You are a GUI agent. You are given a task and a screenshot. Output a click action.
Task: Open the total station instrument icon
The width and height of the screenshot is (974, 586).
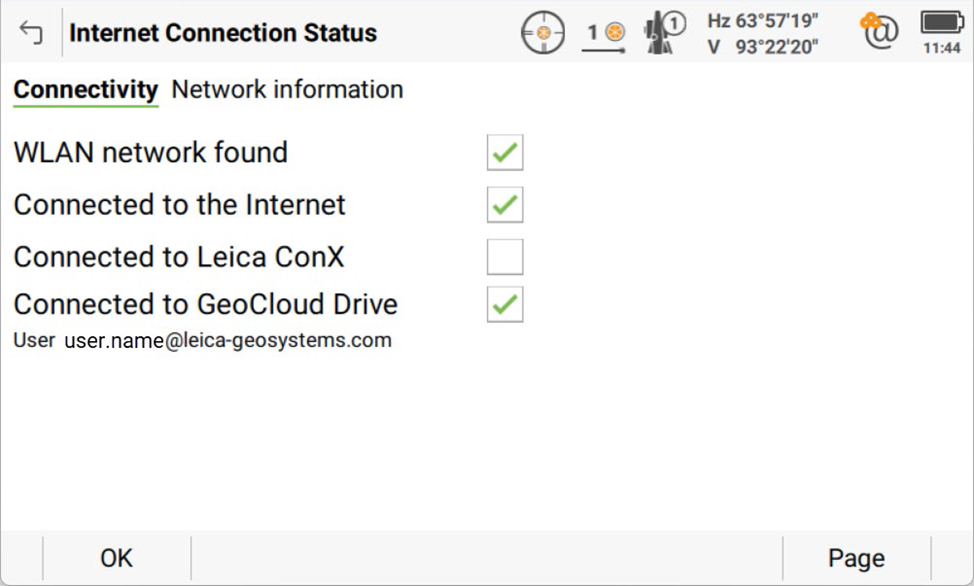(664, 32)
